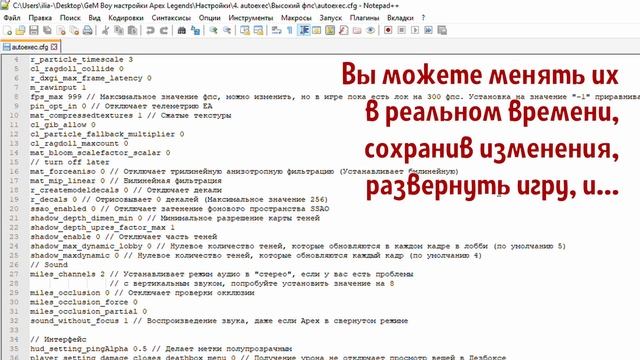Zoom in on the text
The width and height of the screenshot is (640, 360).
pyautogui.click(x=213, y=30)
